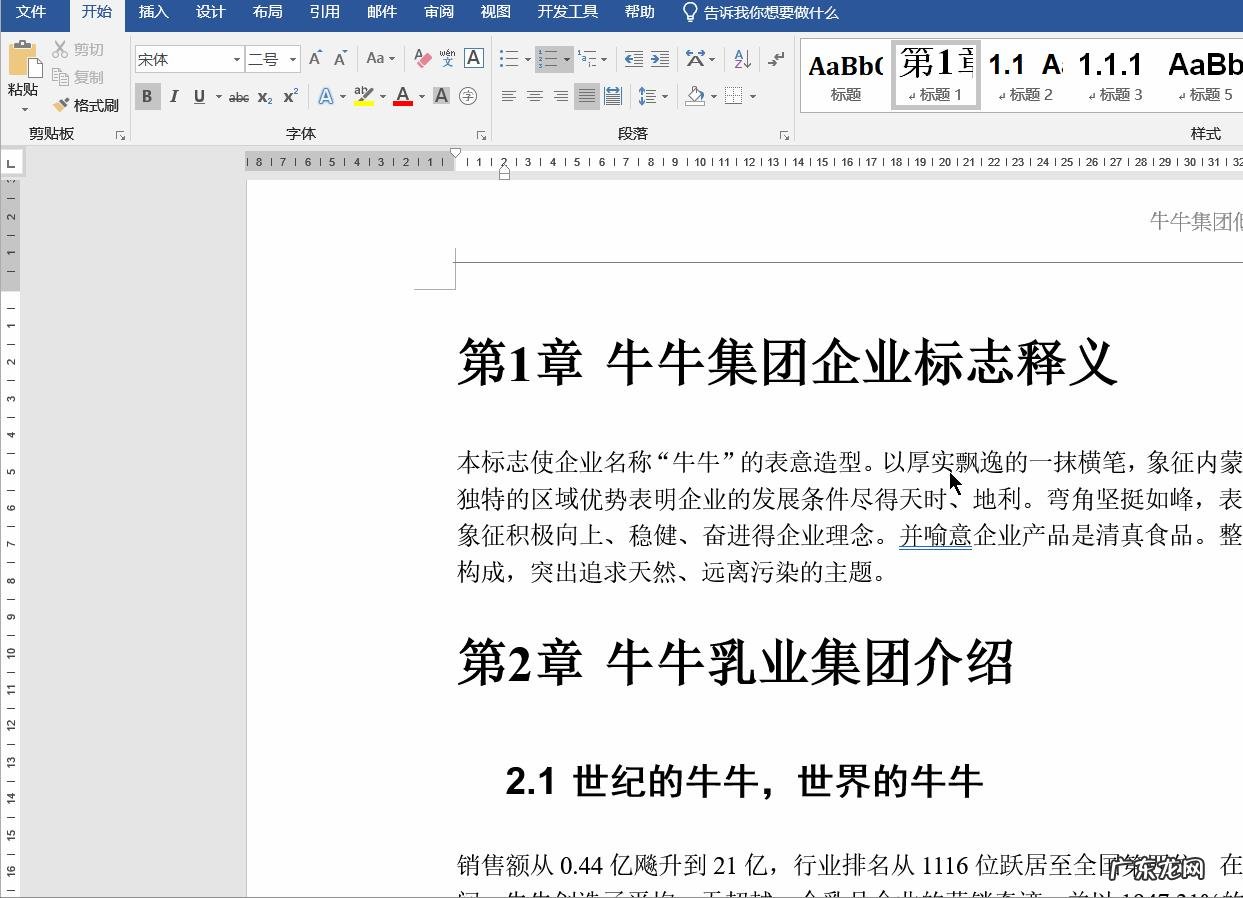Open the 字体 dialog launcher
This screenshot has width=1243, height=898.
pos(482,133)
